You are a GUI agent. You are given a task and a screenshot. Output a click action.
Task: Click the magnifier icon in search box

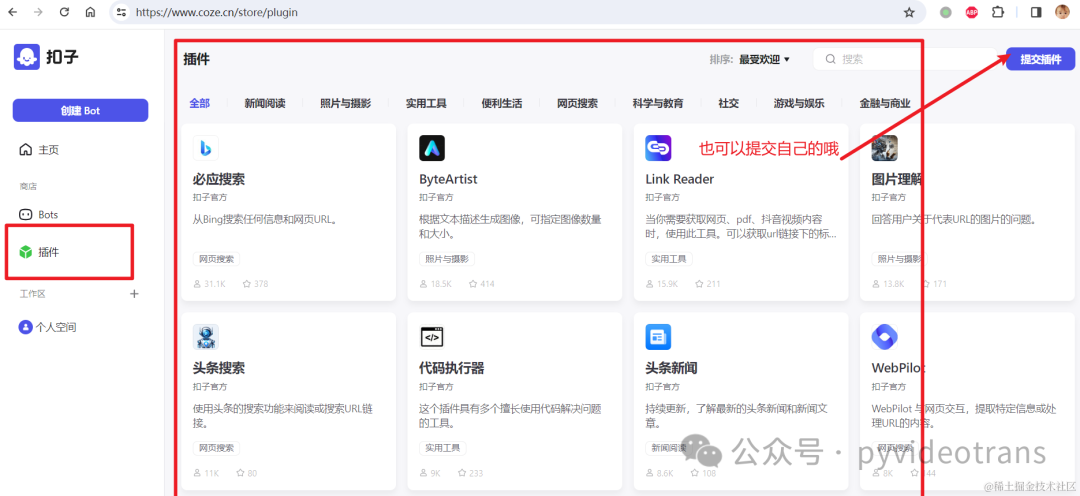pyautogui.click(x=831, y=59)
